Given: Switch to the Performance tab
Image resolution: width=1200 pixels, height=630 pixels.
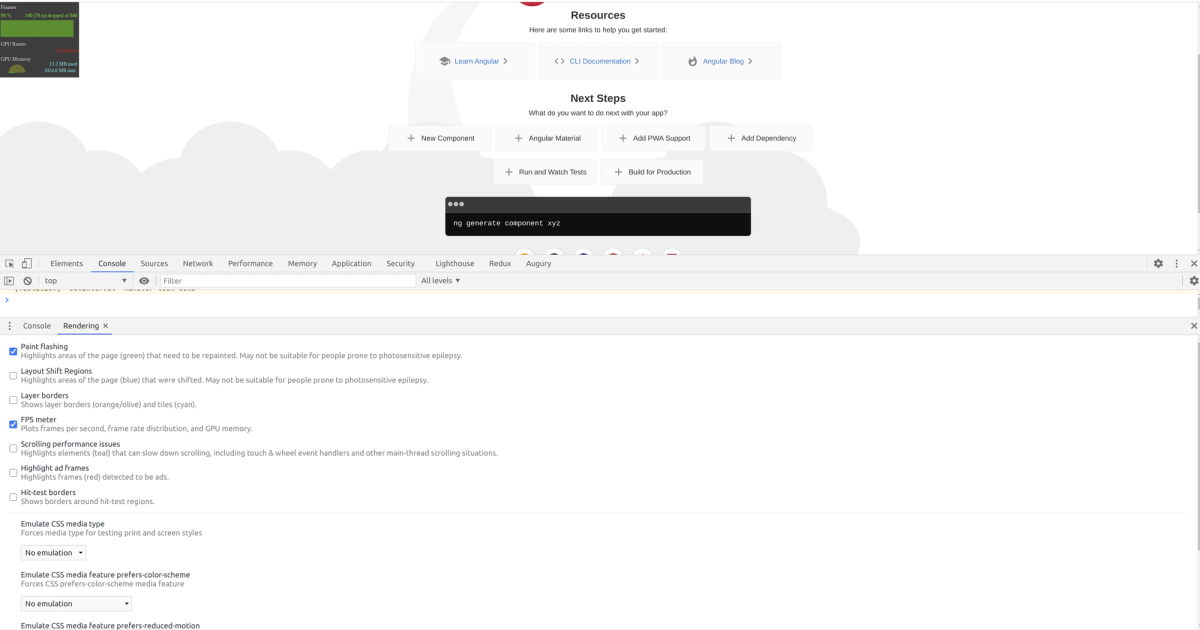Looking at the screenshot, I should tap(250, 263).
